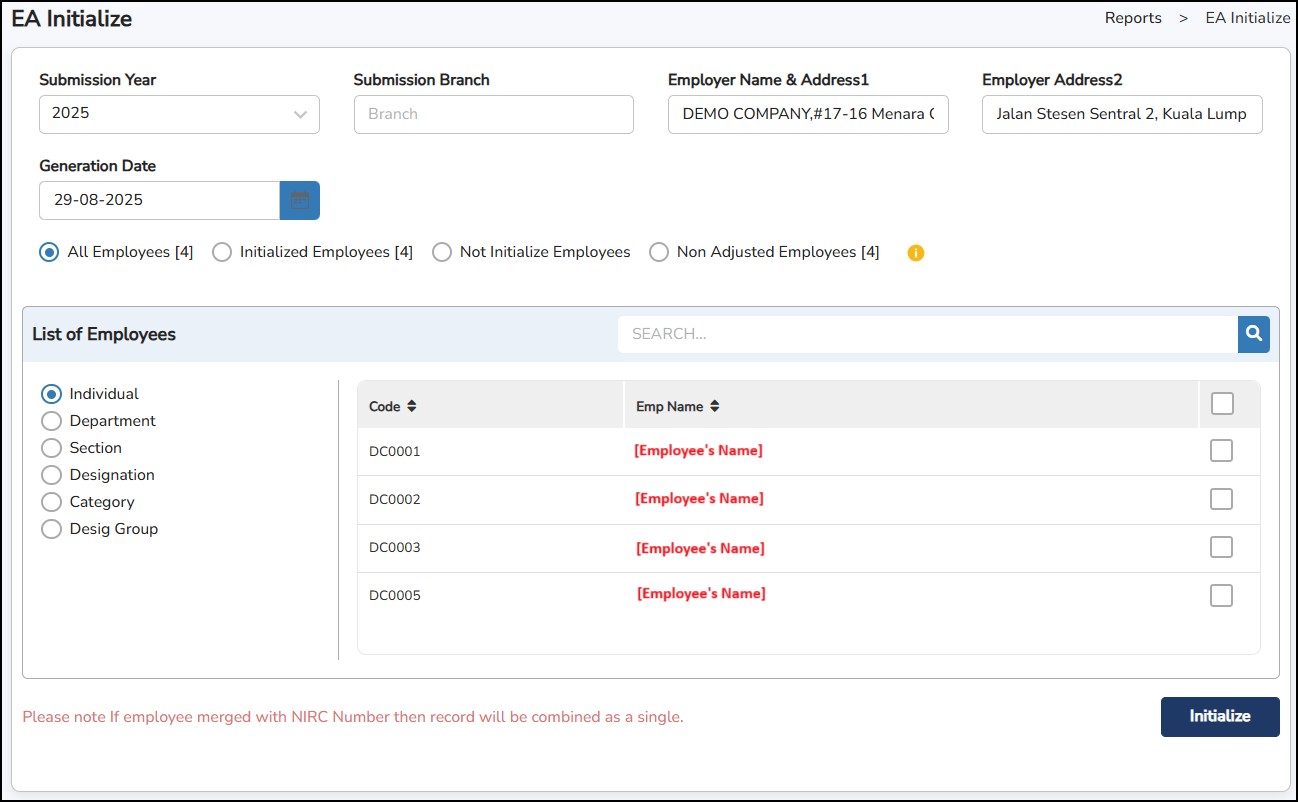Click the Submission Branch input field
The height and width of the screenshot is (802, 1298).
tap(493, 114)
